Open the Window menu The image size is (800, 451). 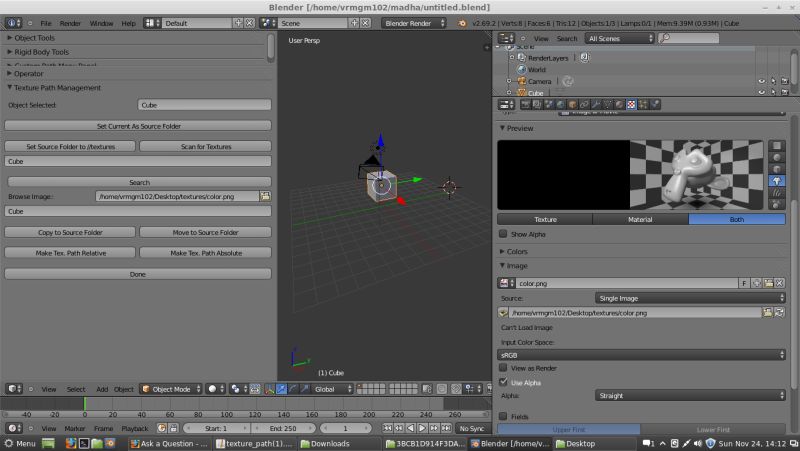pyautogui.click(x=101, y=23)
